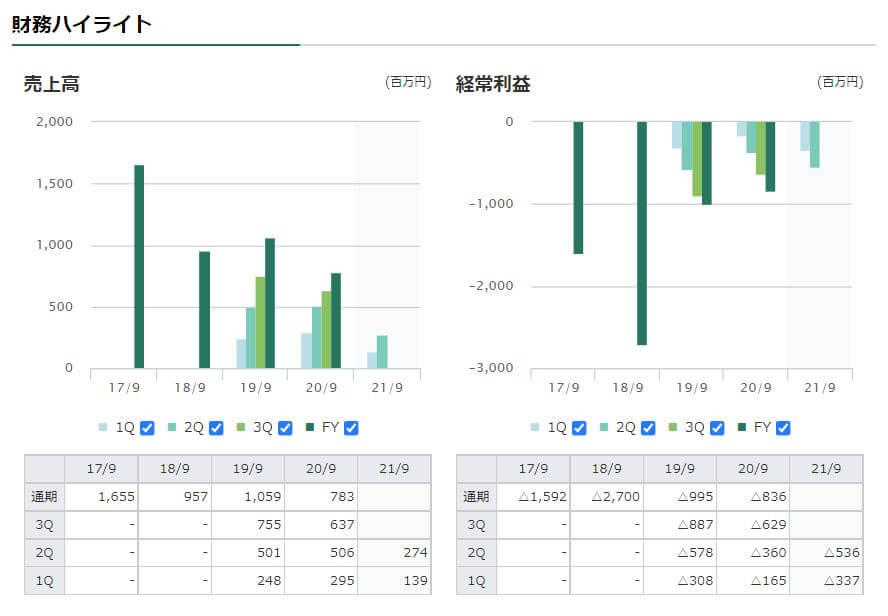Click the △887 cell in 経常利益 table
This screenshot has height=616, width=888.
pos(680,525)
